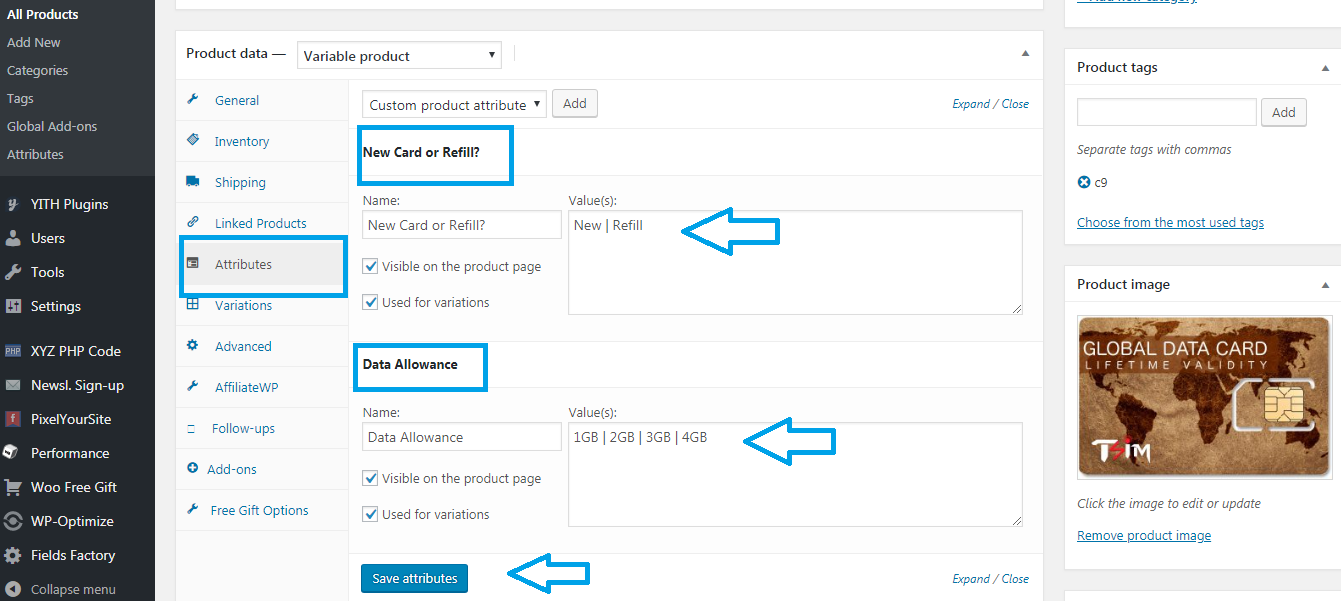
Task: Click the Woo Free Gift cart icon
Action: point(13,487)
